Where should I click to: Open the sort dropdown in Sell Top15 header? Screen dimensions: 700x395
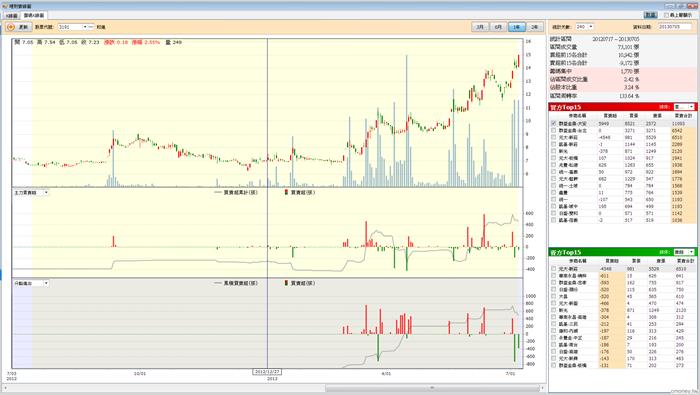click(x=684, y=252)
